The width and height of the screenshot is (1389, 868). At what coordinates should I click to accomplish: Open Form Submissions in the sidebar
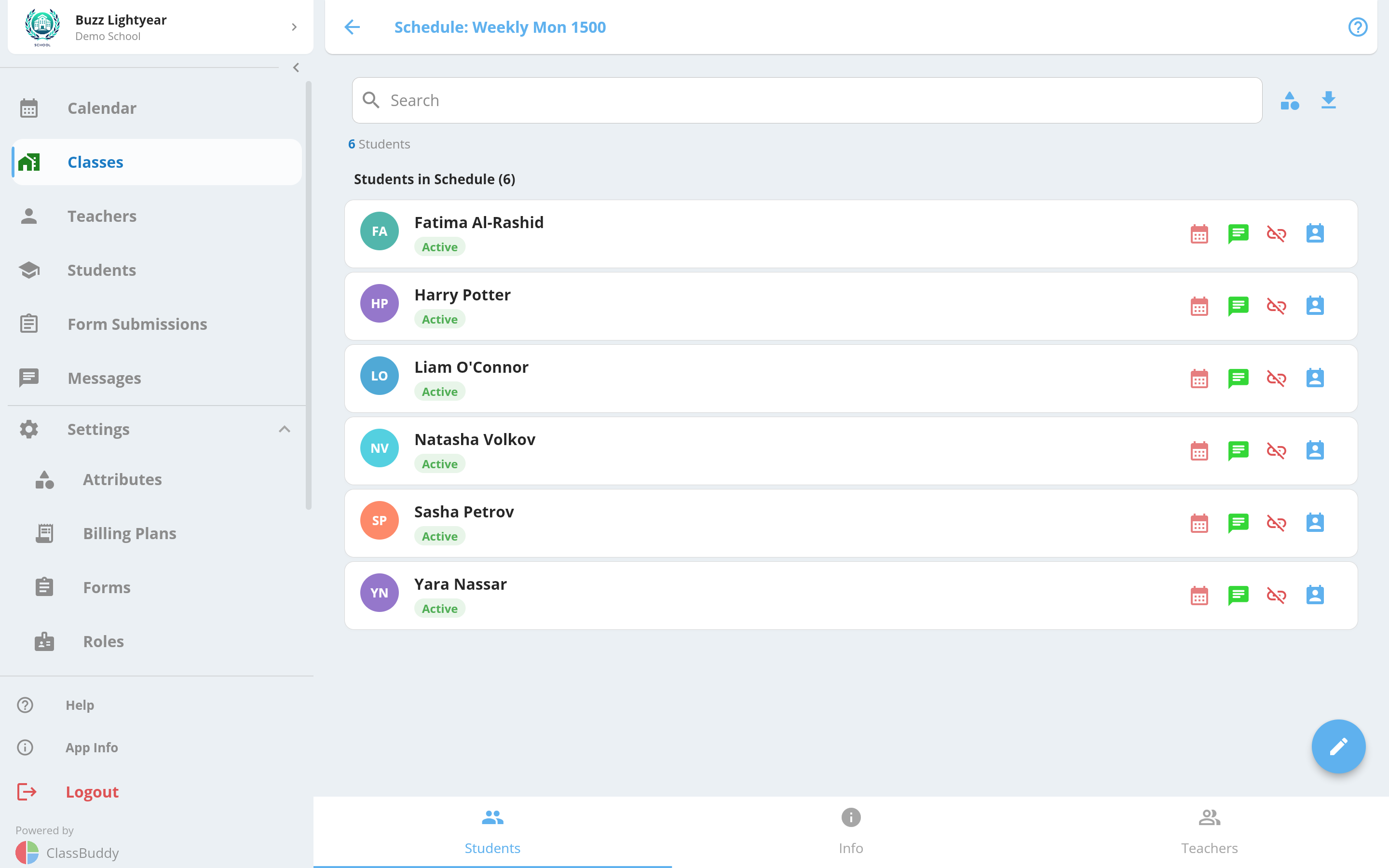tap(157, 324)
